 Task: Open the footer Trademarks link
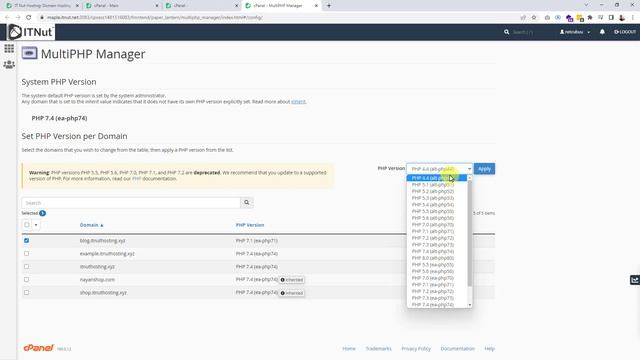pyautogui.click(x=378, y=349)
